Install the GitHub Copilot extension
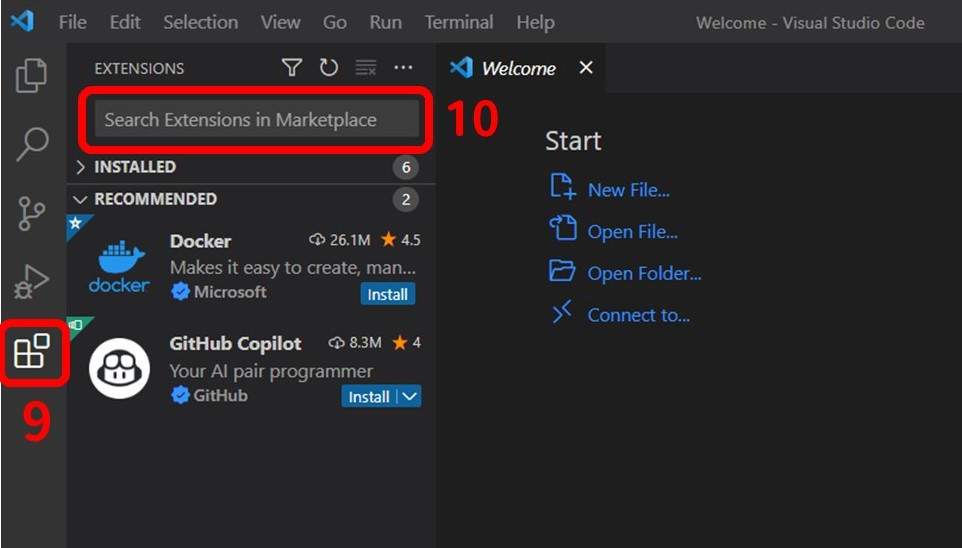962x548 pixels. tap(369, 396)
